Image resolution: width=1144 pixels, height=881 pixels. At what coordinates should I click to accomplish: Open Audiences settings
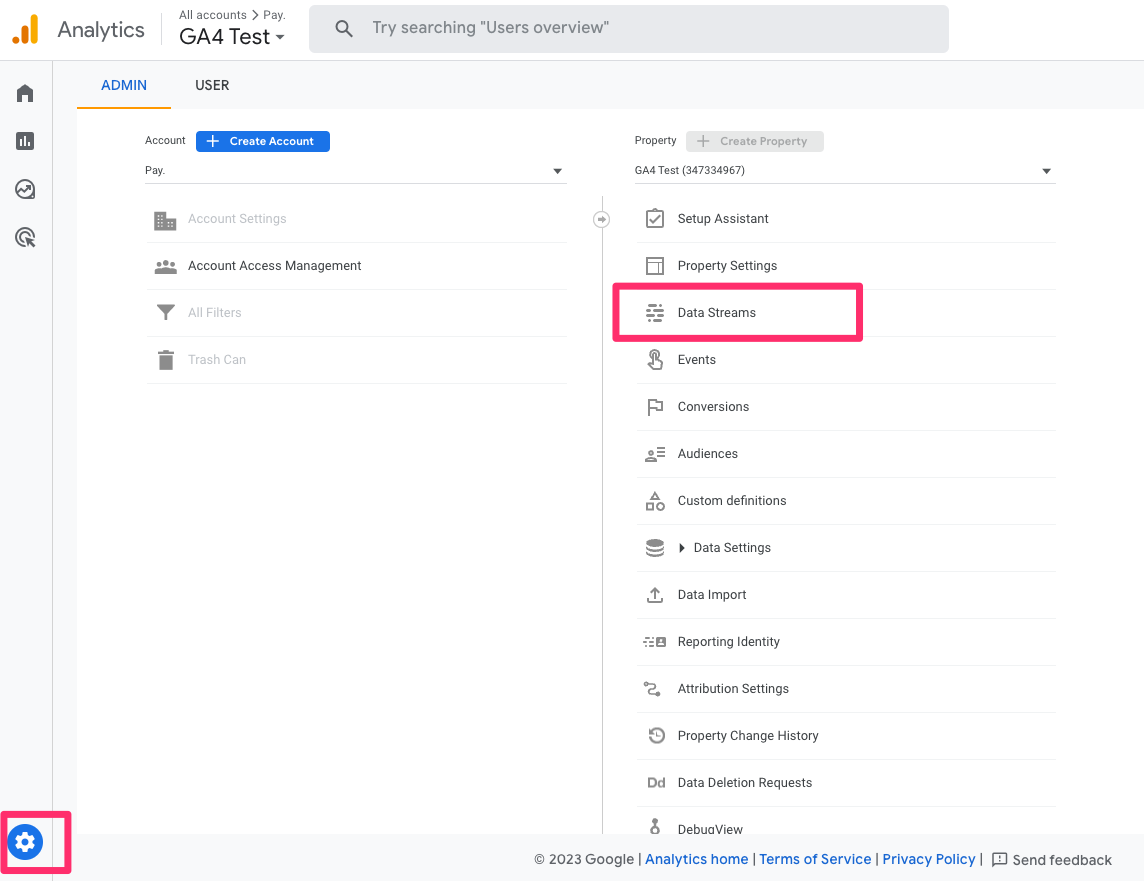(707, 454)
